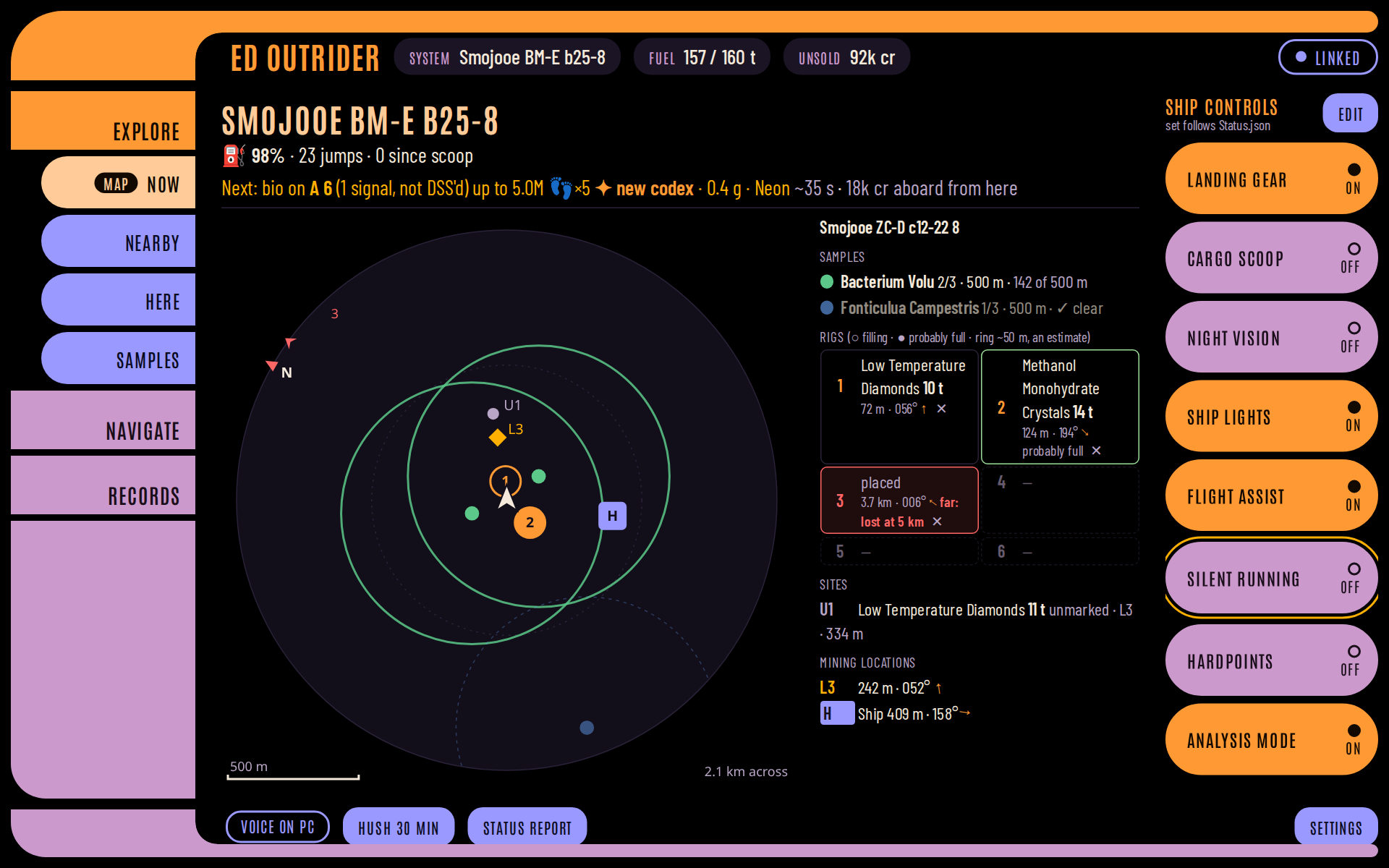Toggle Cargo Scoop on
The width and height of the screenshot is (1389, 868).
(x=1271, y=258)
